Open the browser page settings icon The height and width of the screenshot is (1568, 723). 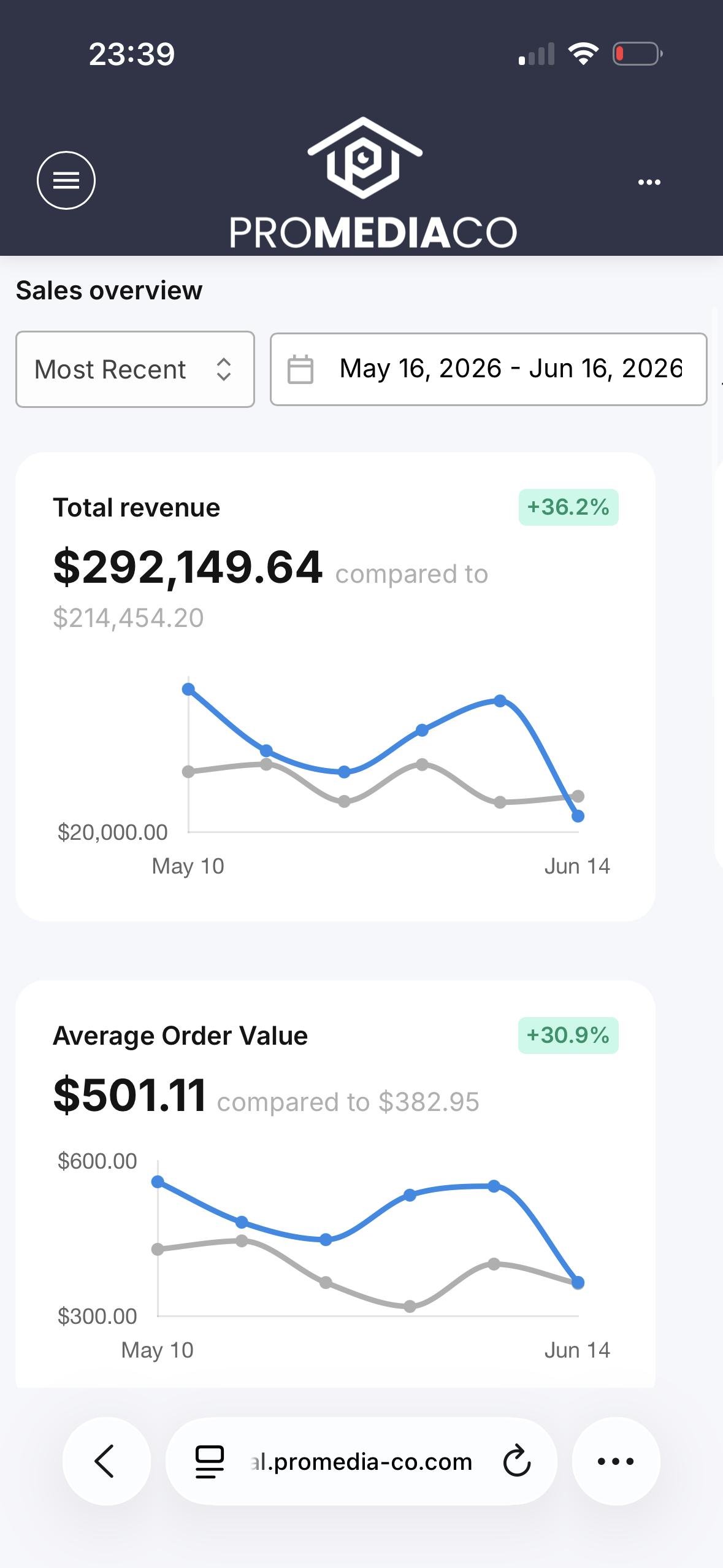pos(210,1462)
